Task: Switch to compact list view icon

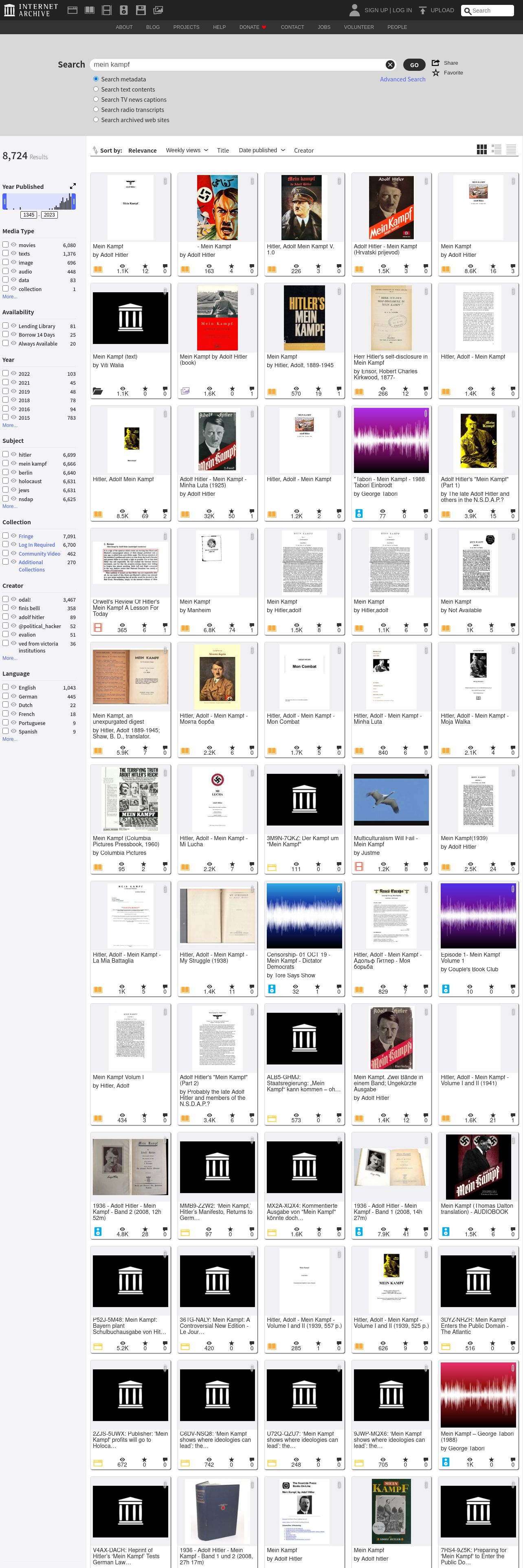Action: point(512,150)
